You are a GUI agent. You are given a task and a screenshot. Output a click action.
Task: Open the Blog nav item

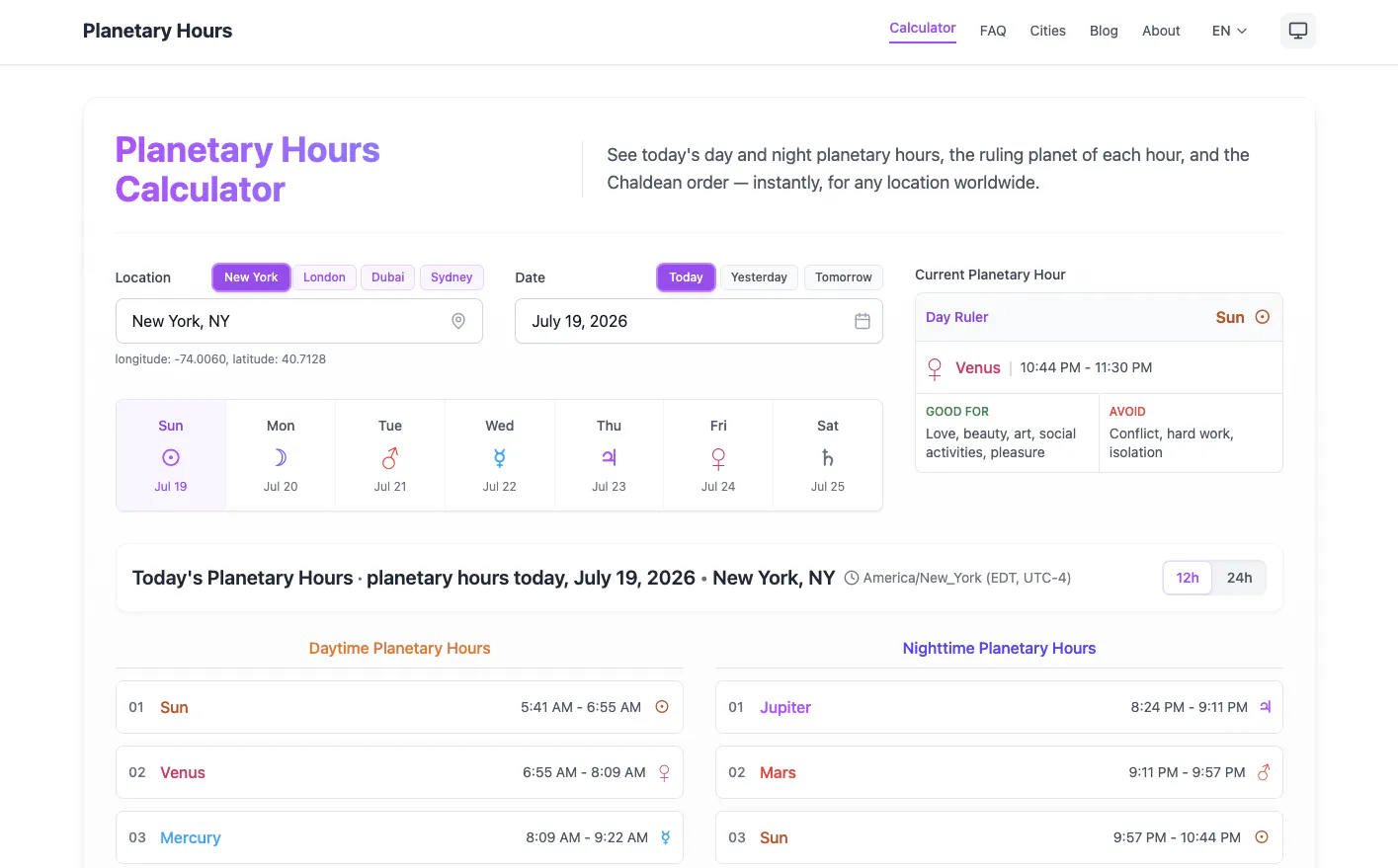(1104, 31)
